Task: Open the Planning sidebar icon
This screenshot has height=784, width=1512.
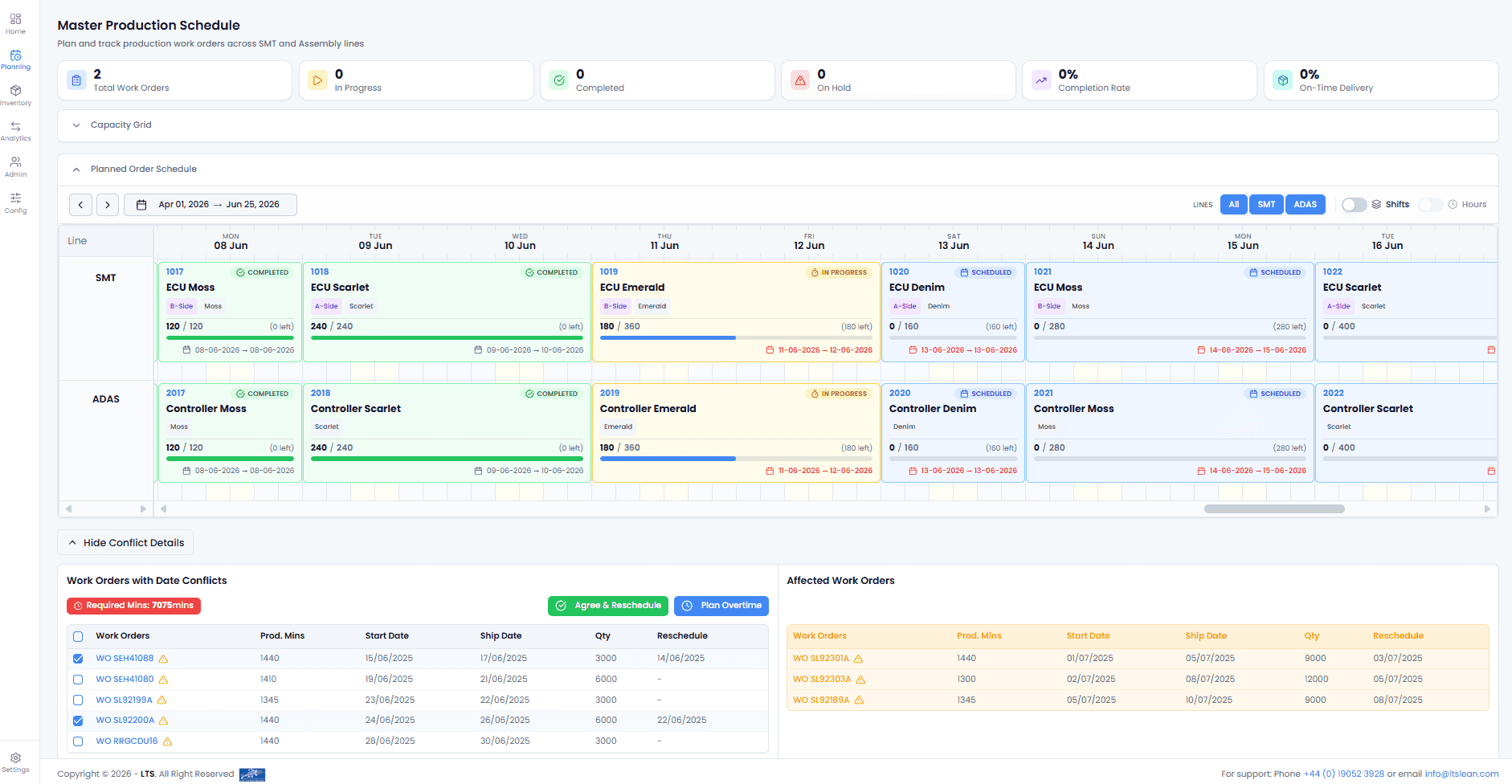Action: coord(15,59)
